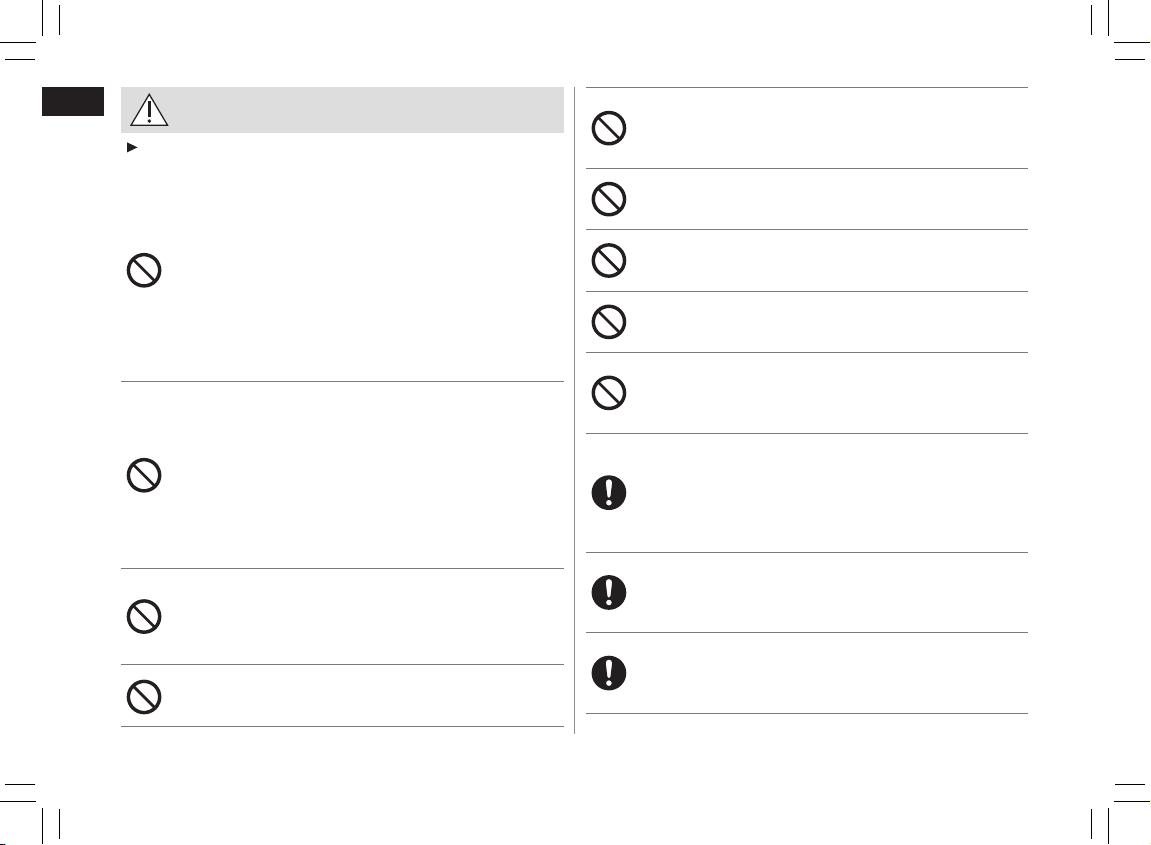Click the fourth prohibition symbol in the right column
The image size is (1151, 845).
pyautogui.click(x=610, y=321)
